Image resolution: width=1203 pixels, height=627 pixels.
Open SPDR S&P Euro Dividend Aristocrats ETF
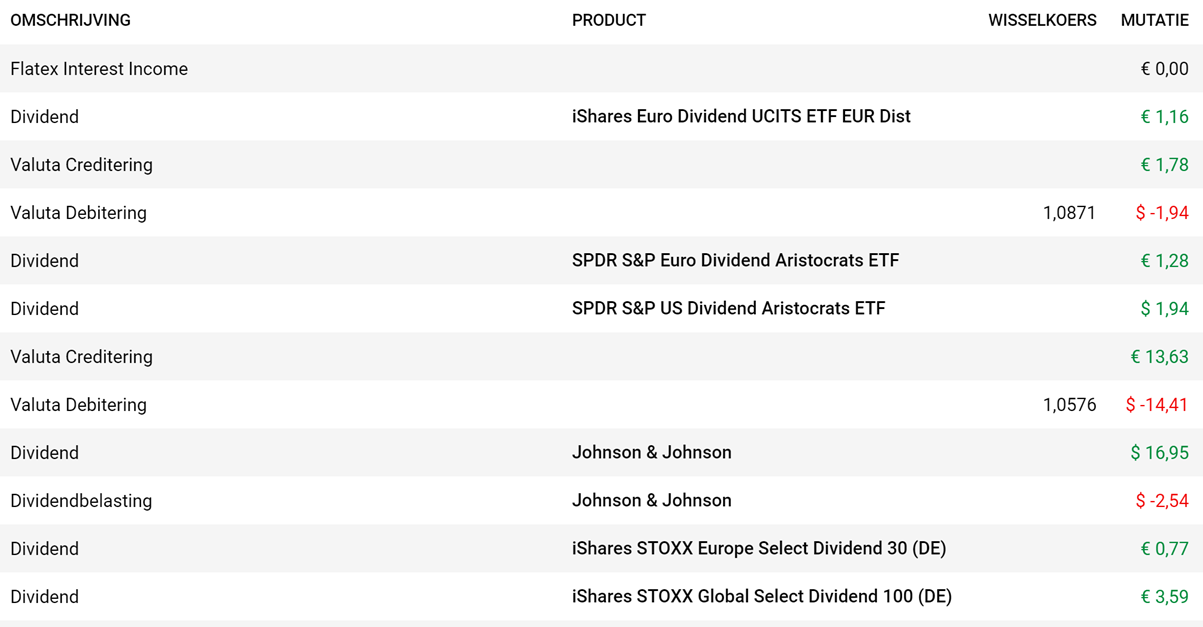click(x=735, y=261)
